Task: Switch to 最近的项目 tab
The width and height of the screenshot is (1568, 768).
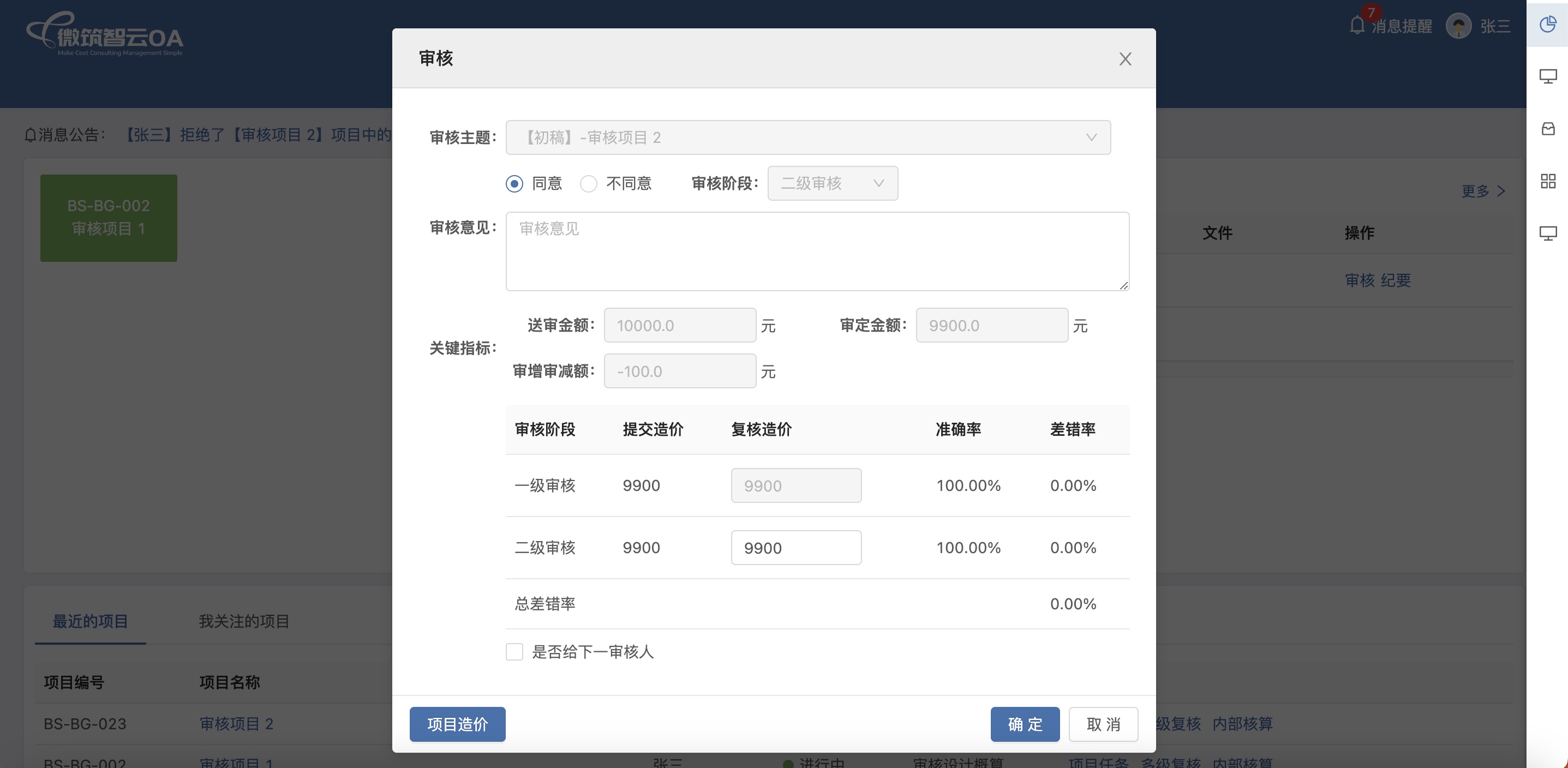Action: [90, 621]
